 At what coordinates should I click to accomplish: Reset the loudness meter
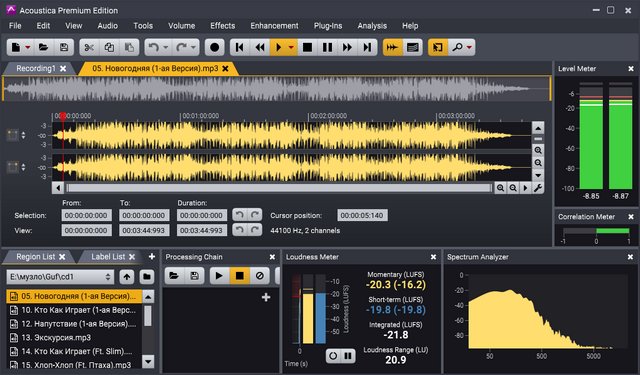tap(333, 356)
